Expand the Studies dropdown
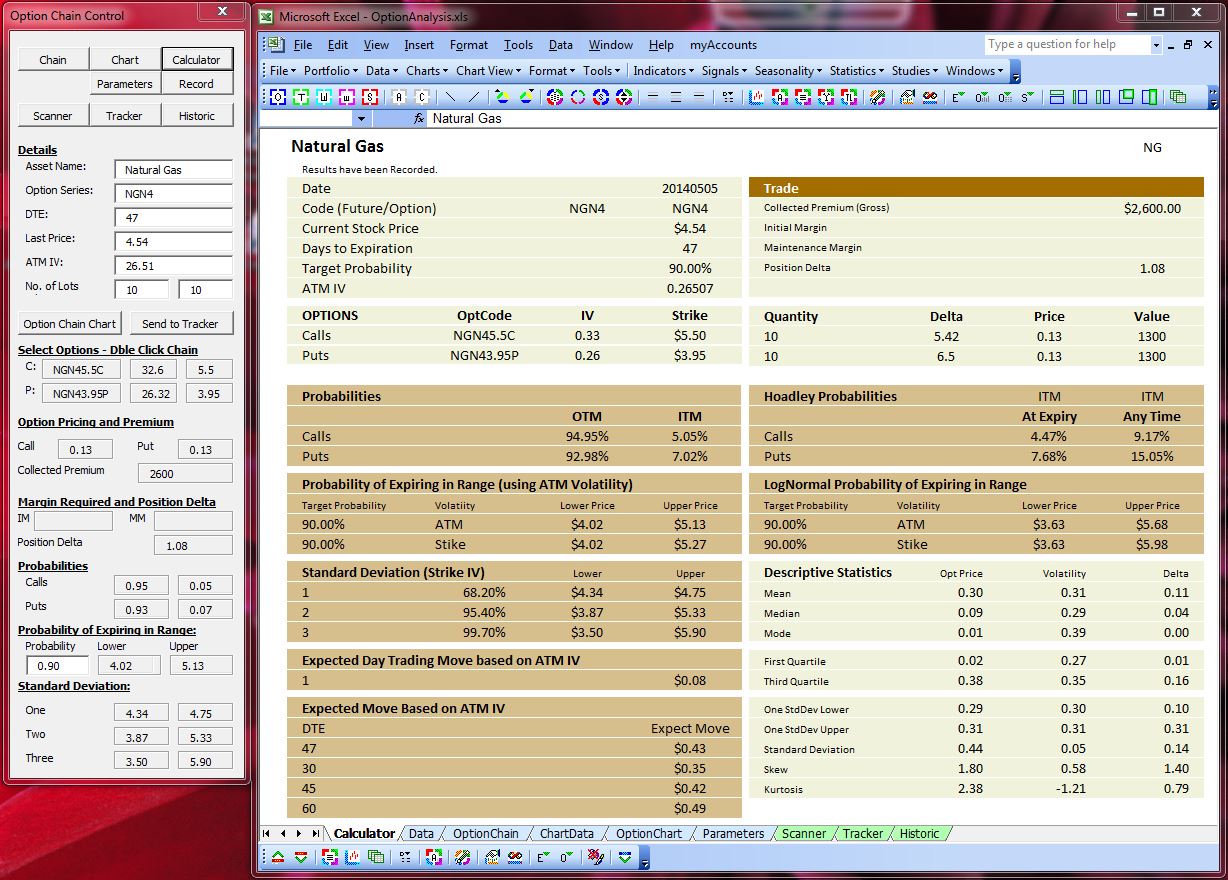 coord(915,71)
